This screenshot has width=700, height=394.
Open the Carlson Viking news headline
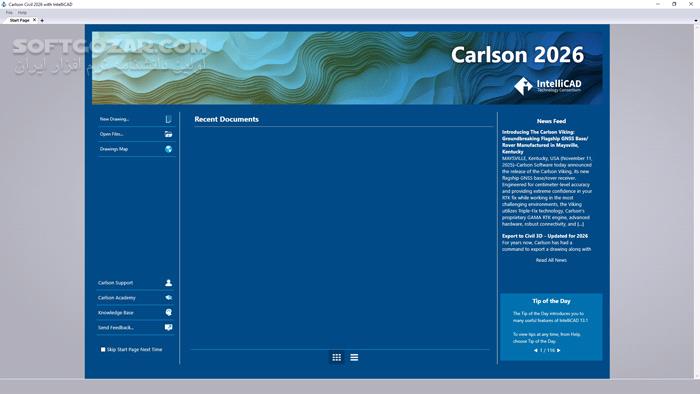pyautogui.click(x=545, y=142)
